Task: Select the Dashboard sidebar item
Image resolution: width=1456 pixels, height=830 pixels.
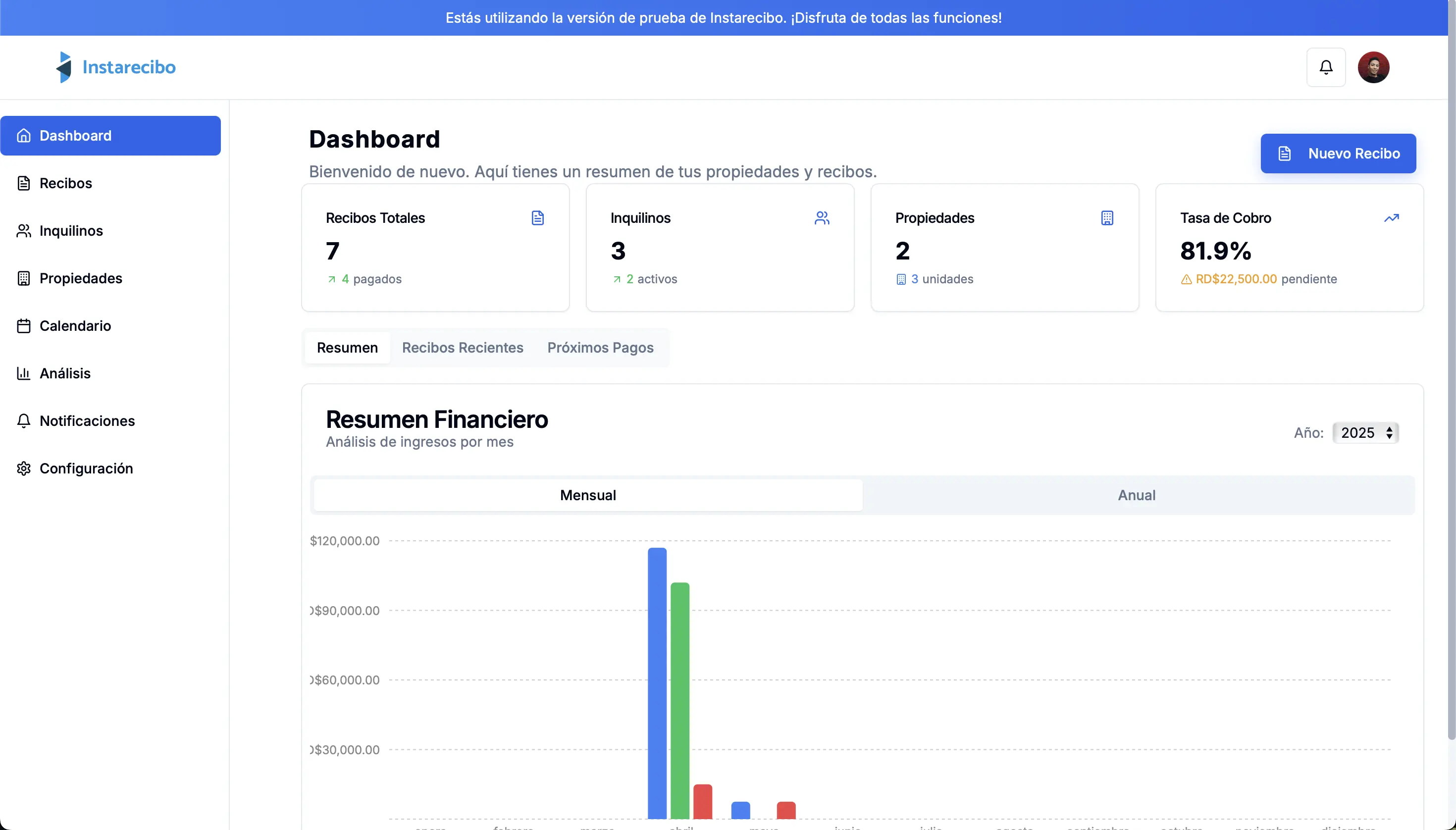Action: click(110, 136)
